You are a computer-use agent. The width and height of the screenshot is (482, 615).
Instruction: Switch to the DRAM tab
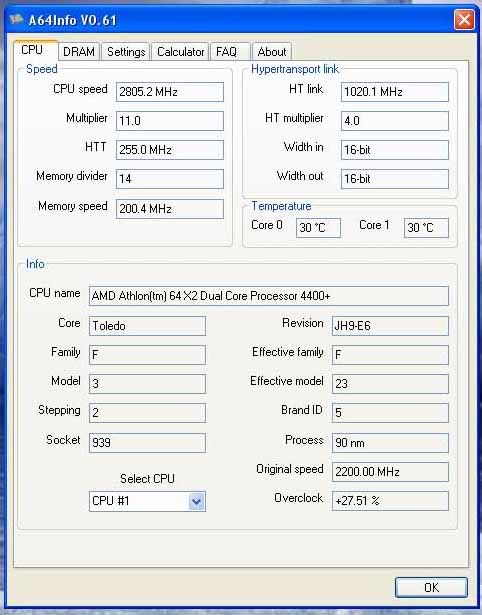click(x=79, y=52)
